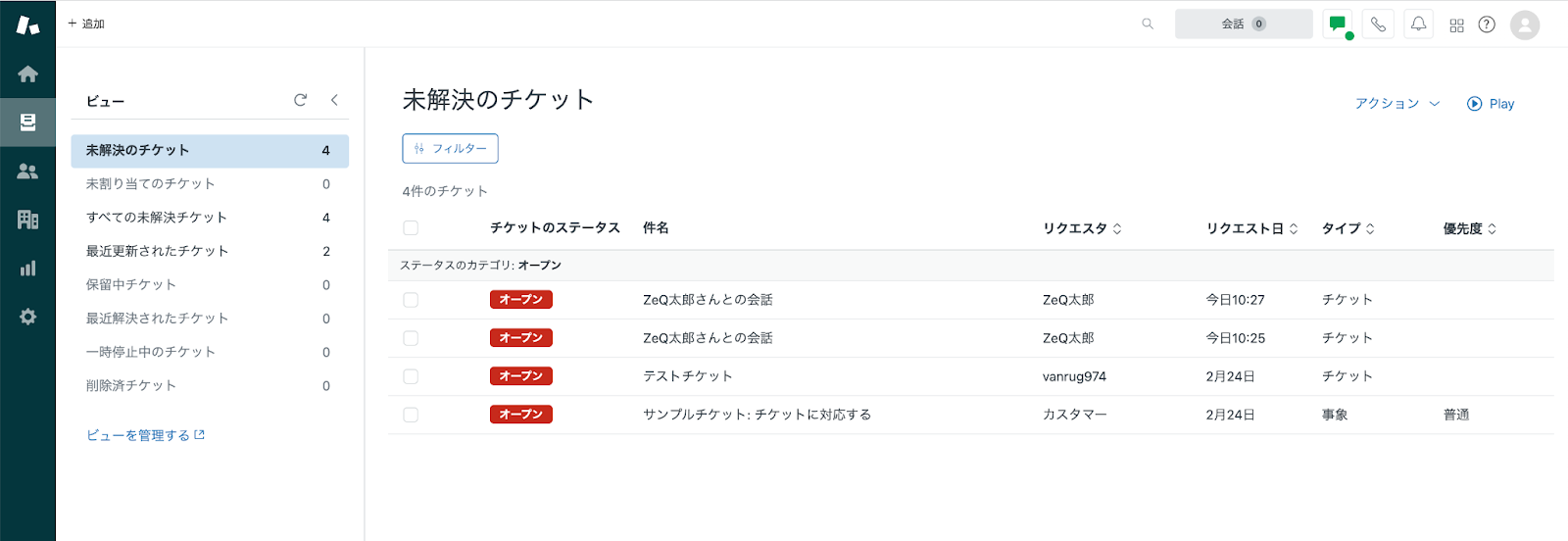Screen dimensions: 1568x541
Task: Open the Admin gear icon
Action: point(27,317)
